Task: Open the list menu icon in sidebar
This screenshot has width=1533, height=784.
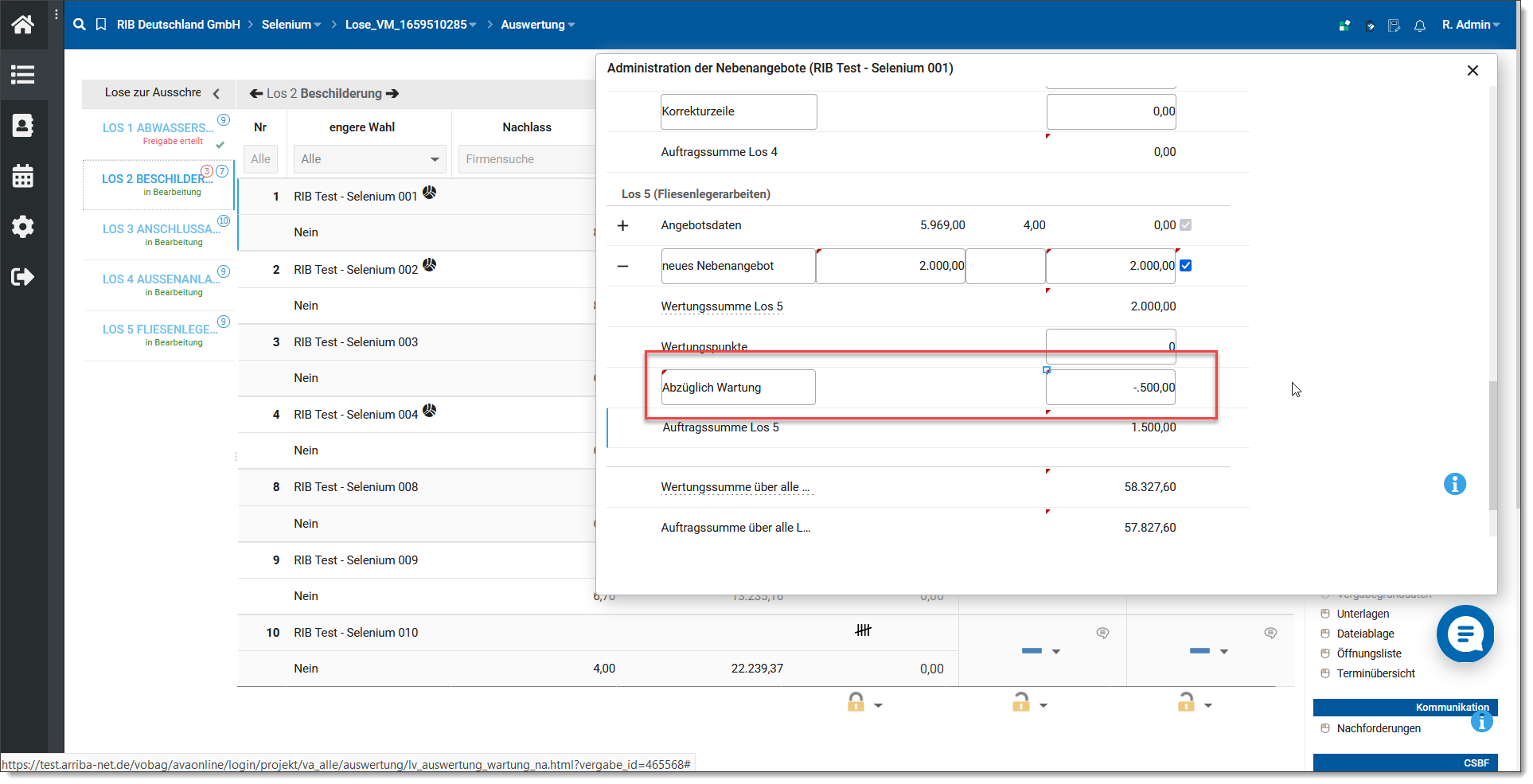Action: [x=22, y=75]
